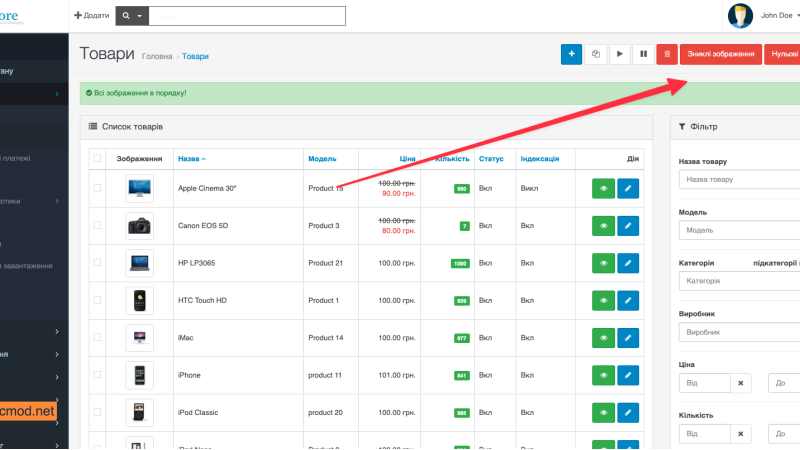Click the Кількість Від input field
Screen dimensions: 800x450
tap(705, 434)
